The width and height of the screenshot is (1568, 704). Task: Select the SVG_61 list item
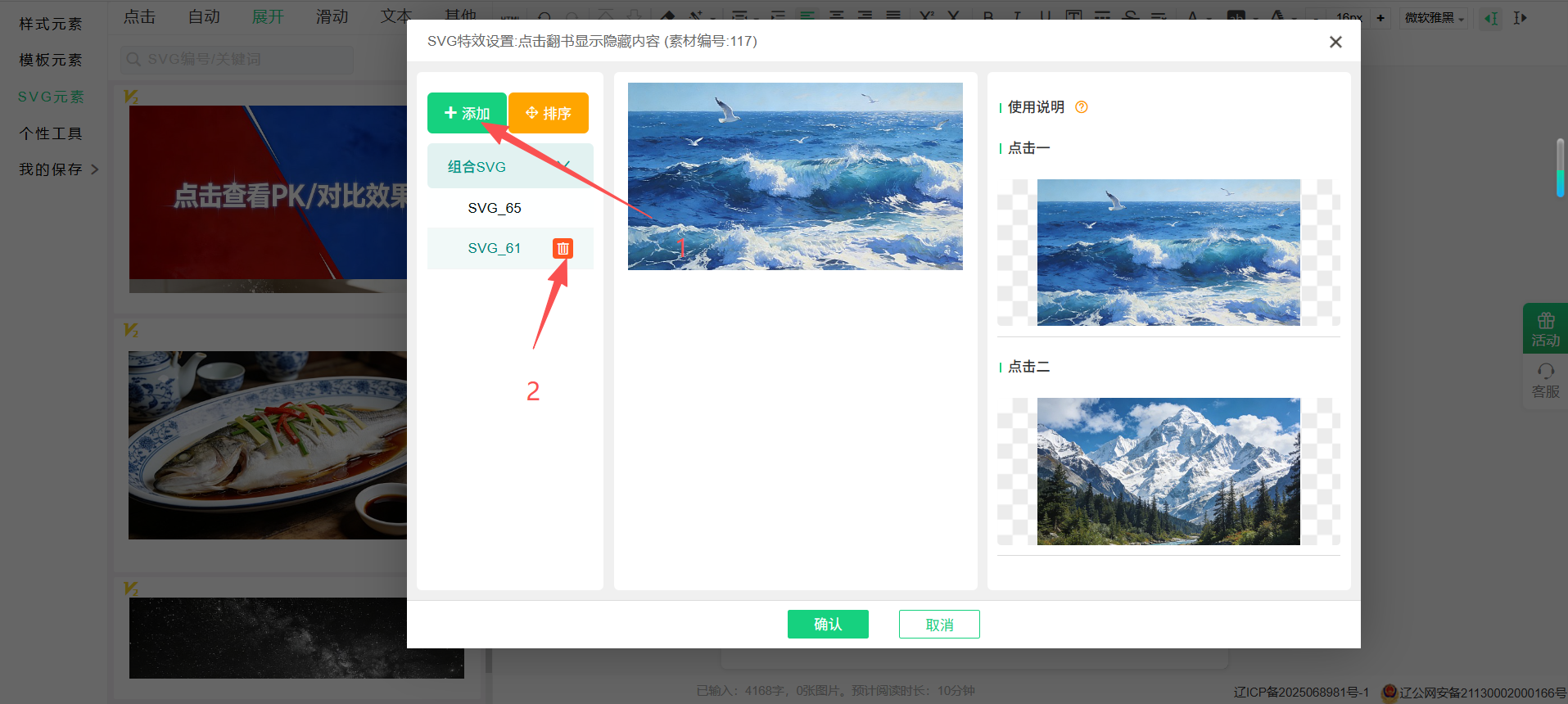point(494,248)
